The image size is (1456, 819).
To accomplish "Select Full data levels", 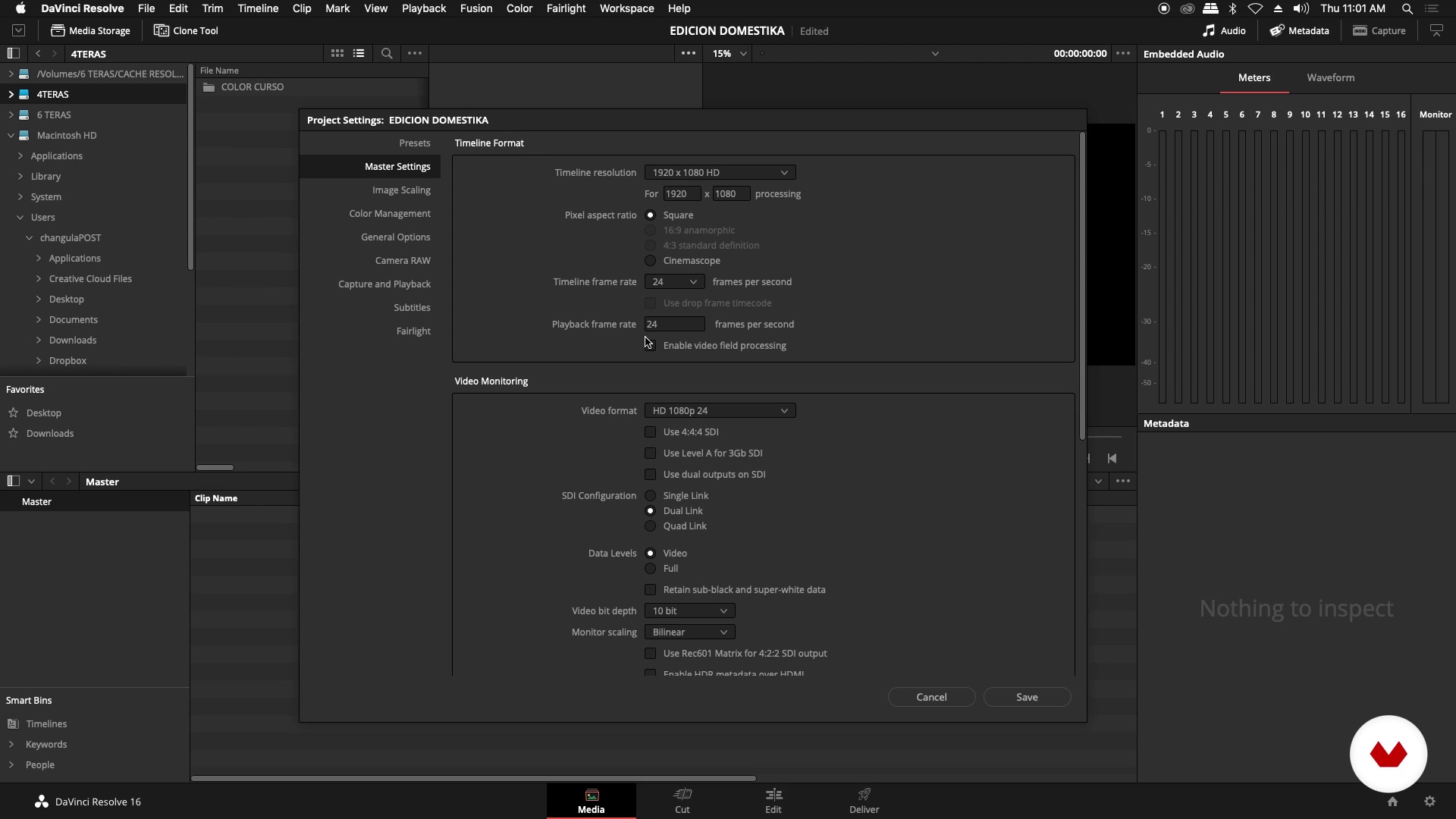I will coord(650,569).
